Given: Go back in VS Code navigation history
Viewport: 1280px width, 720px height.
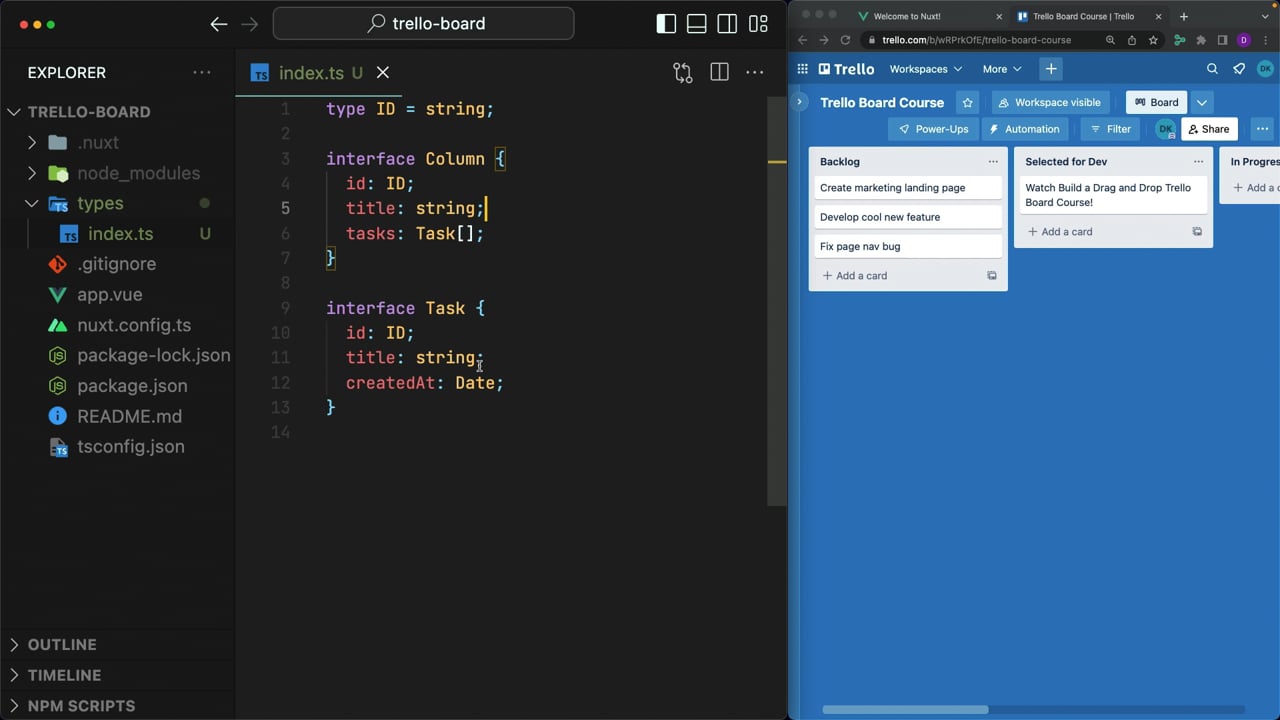Looking at the screenshot, I should (219, 24).
